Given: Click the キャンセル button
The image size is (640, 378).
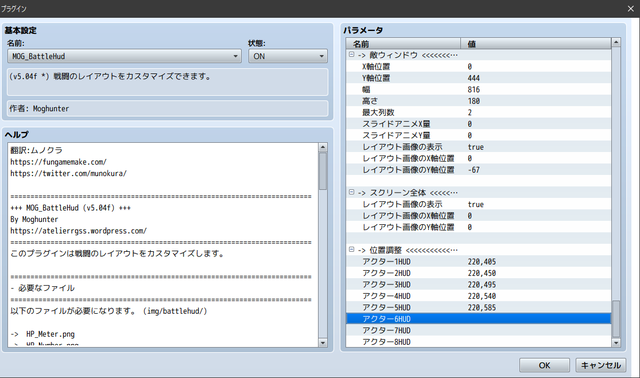Looking at the screenshot, I should [x=600, y=365].
